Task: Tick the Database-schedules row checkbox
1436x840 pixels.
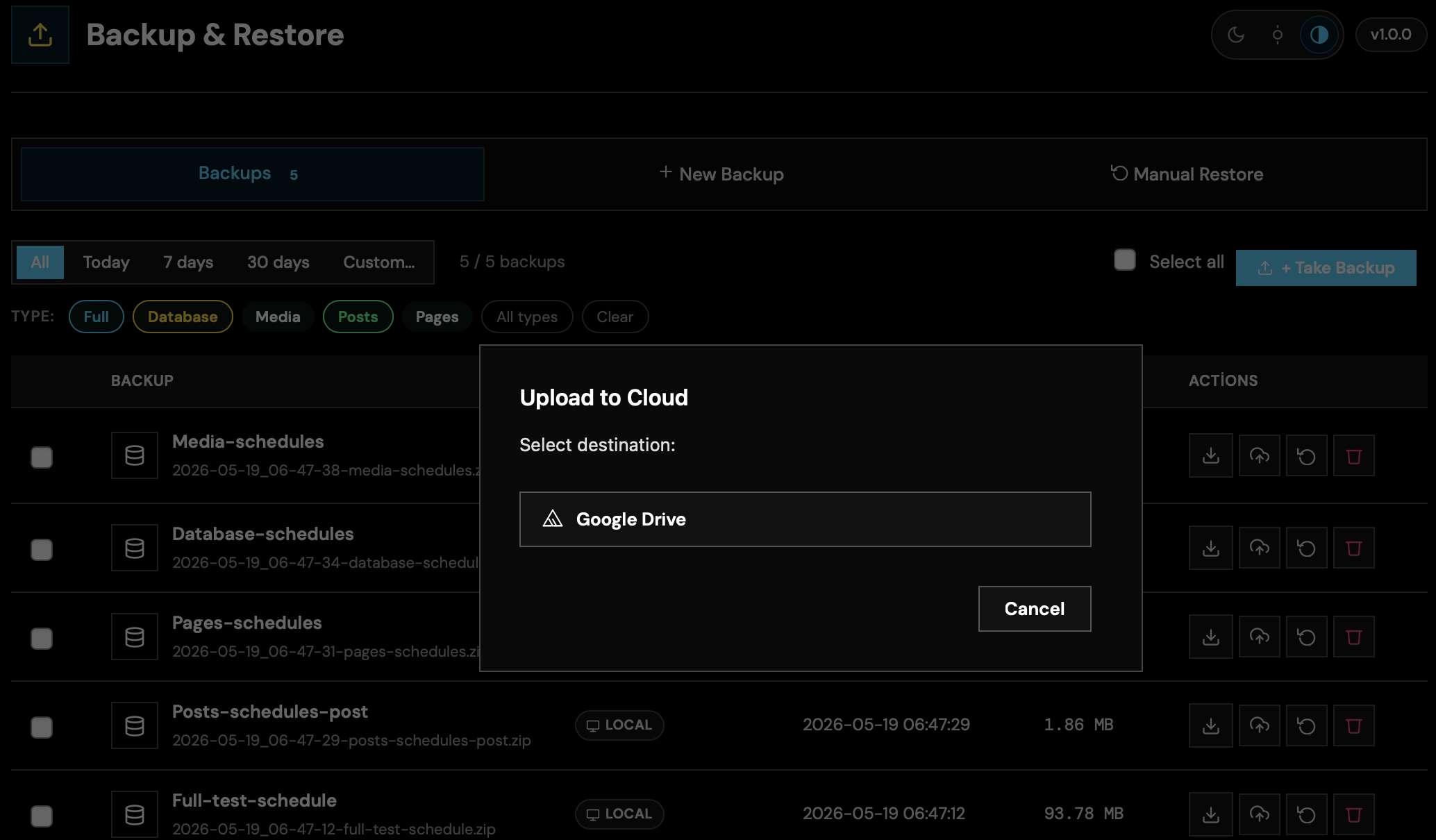Action: [42, 550]
